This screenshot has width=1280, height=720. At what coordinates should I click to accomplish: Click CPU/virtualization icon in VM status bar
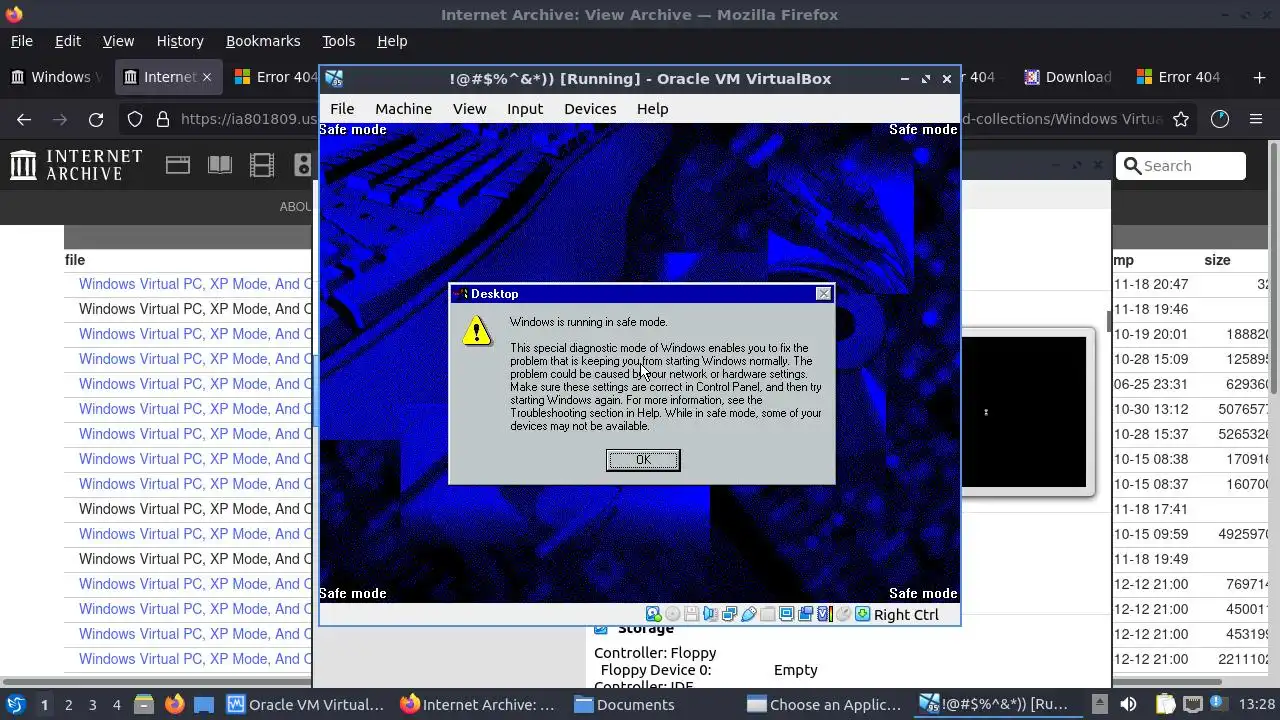[x=825, y=614]
